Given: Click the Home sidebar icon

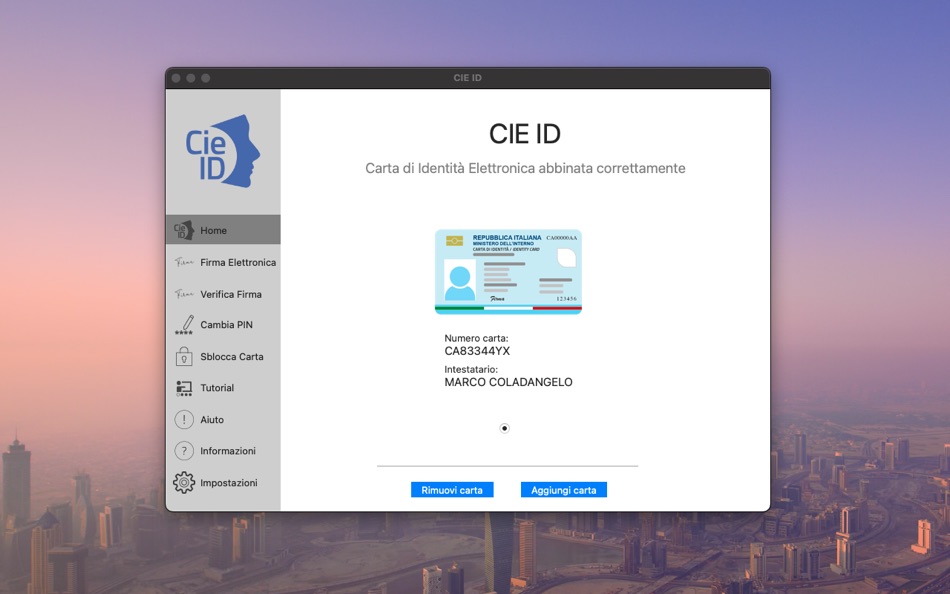Looking at the screenshot, I should pyautogui.click(x=184, y=230).
